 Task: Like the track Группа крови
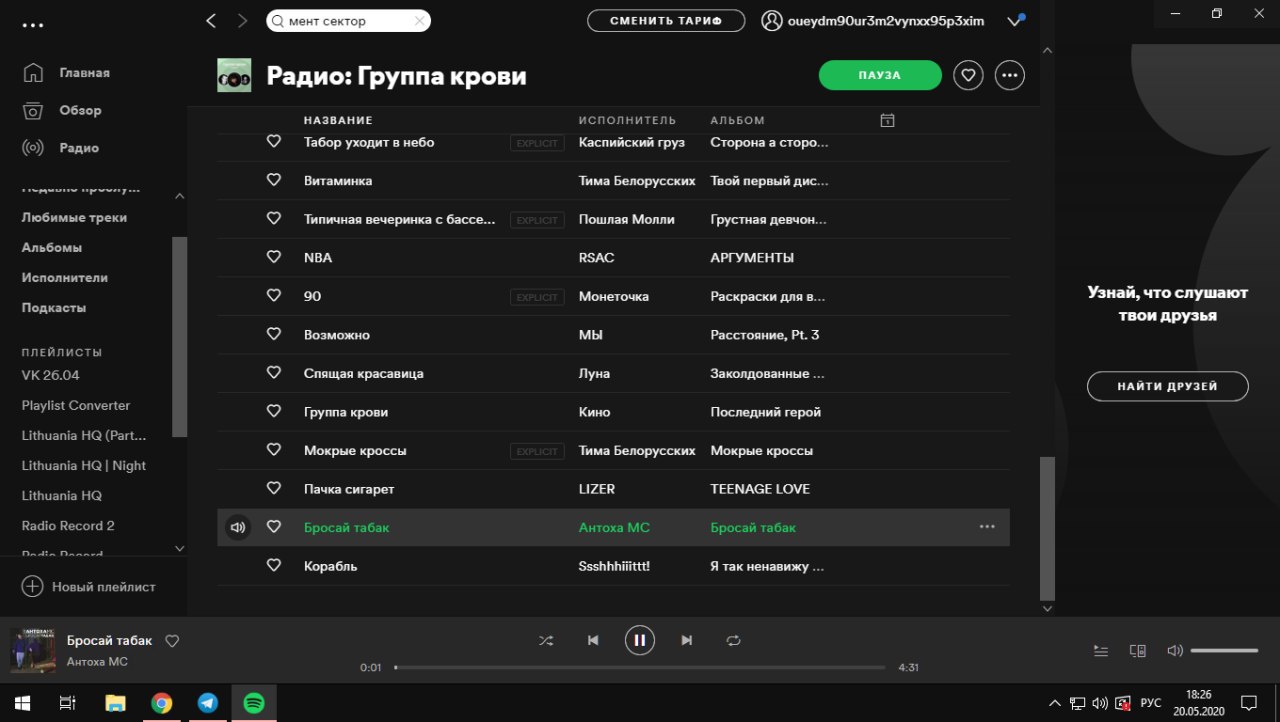(x=273, y=411)
